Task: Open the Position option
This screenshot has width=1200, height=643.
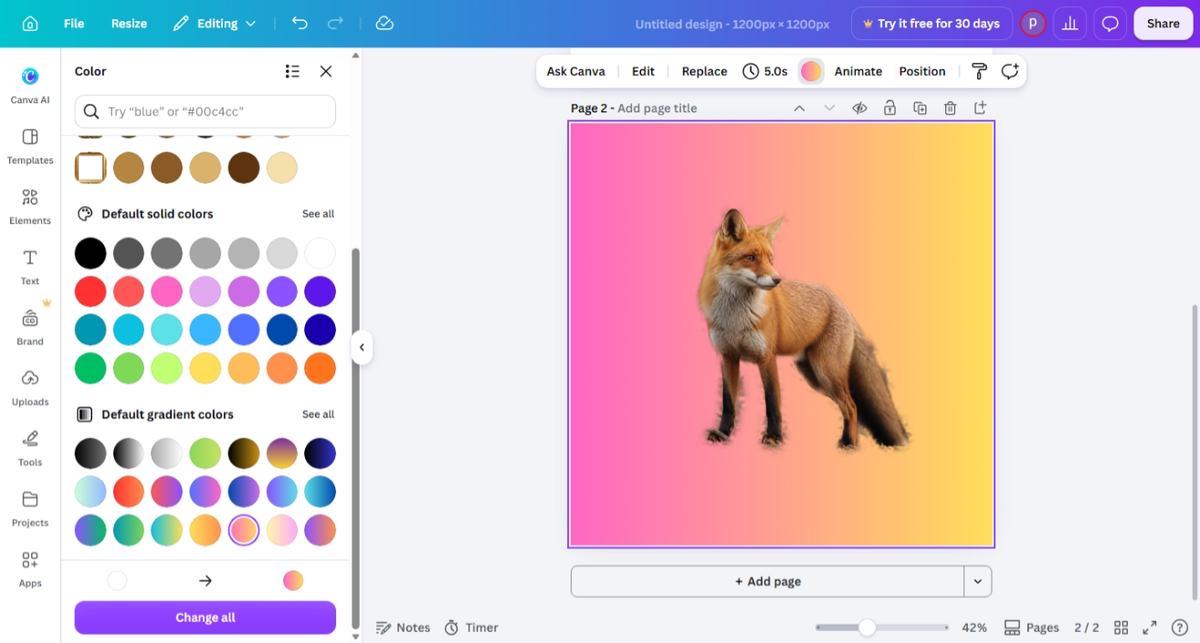Action: coord(922,71)
